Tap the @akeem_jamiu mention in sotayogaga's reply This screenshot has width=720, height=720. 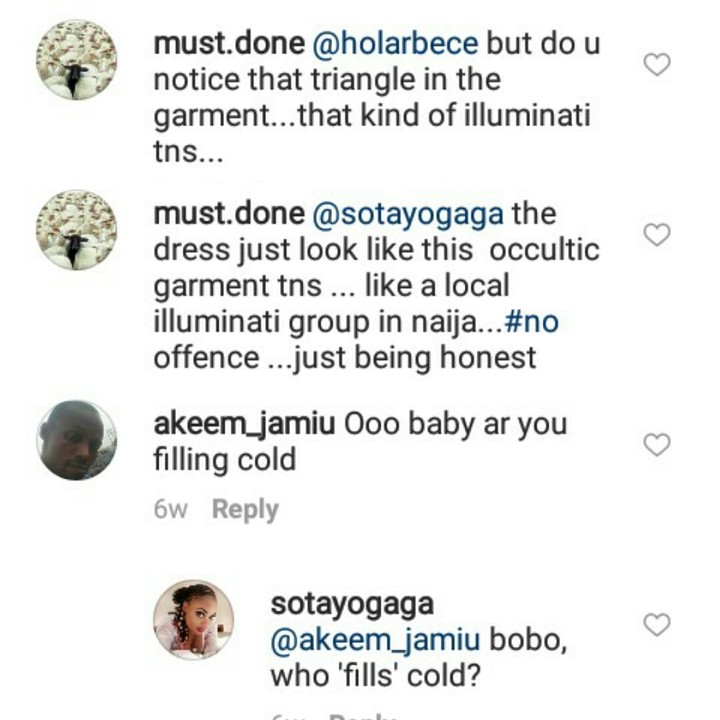[374, 640]
